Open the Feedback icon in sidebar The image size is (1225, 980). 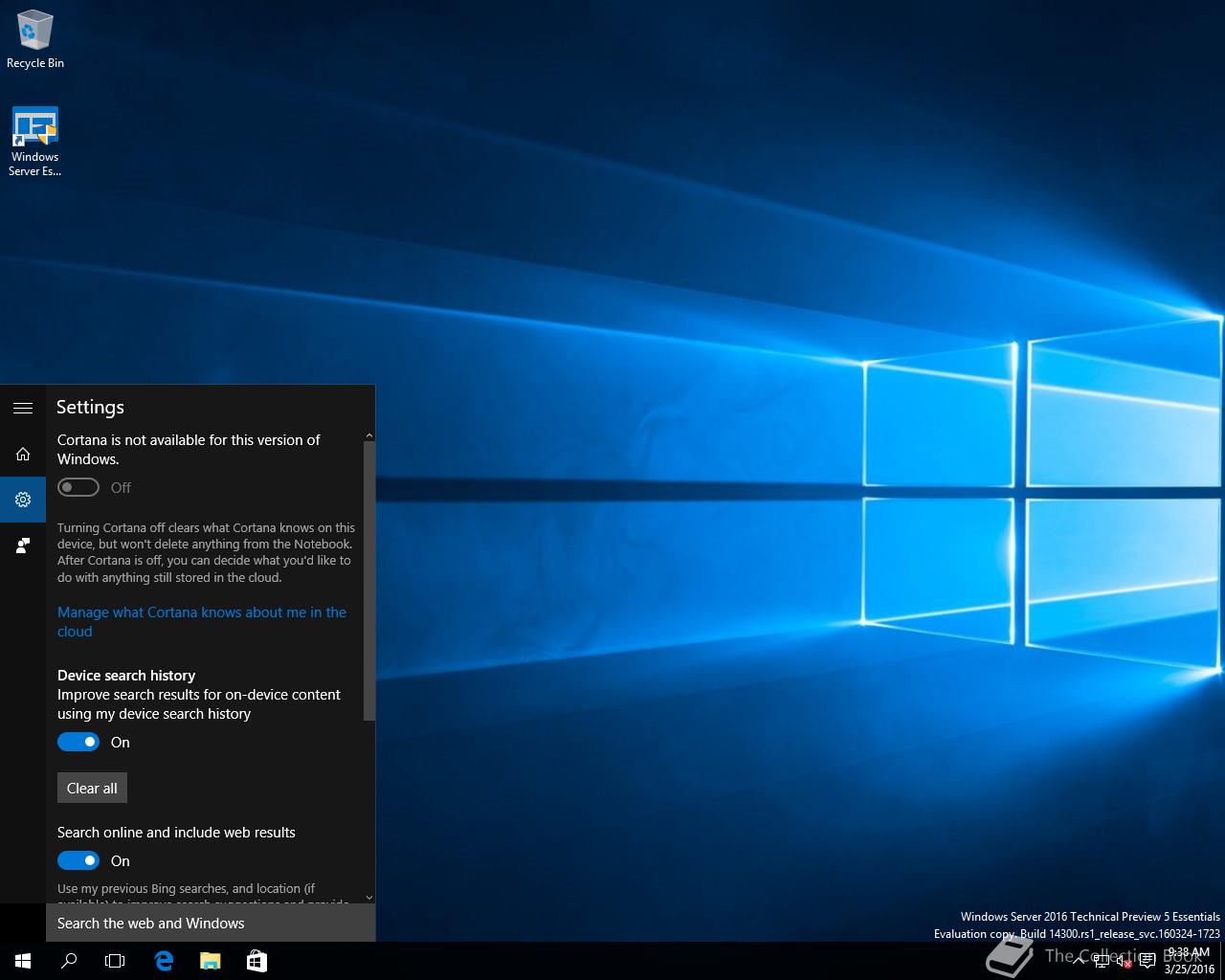click(x=23, y=546)
